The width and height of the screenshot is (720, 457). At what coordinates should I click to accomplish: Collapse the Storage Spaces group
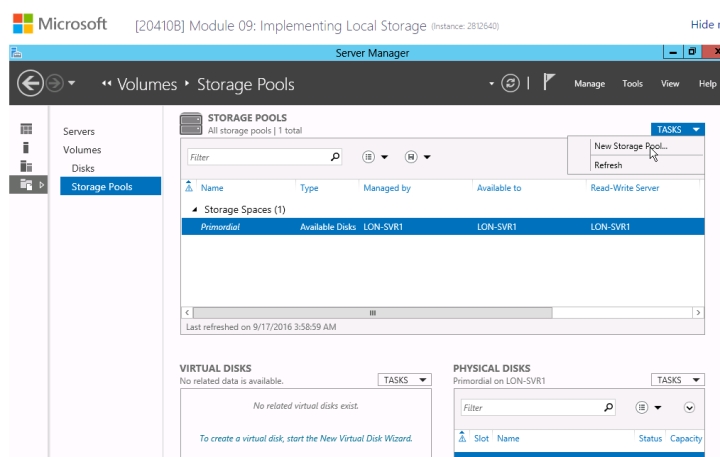point(194,210)
